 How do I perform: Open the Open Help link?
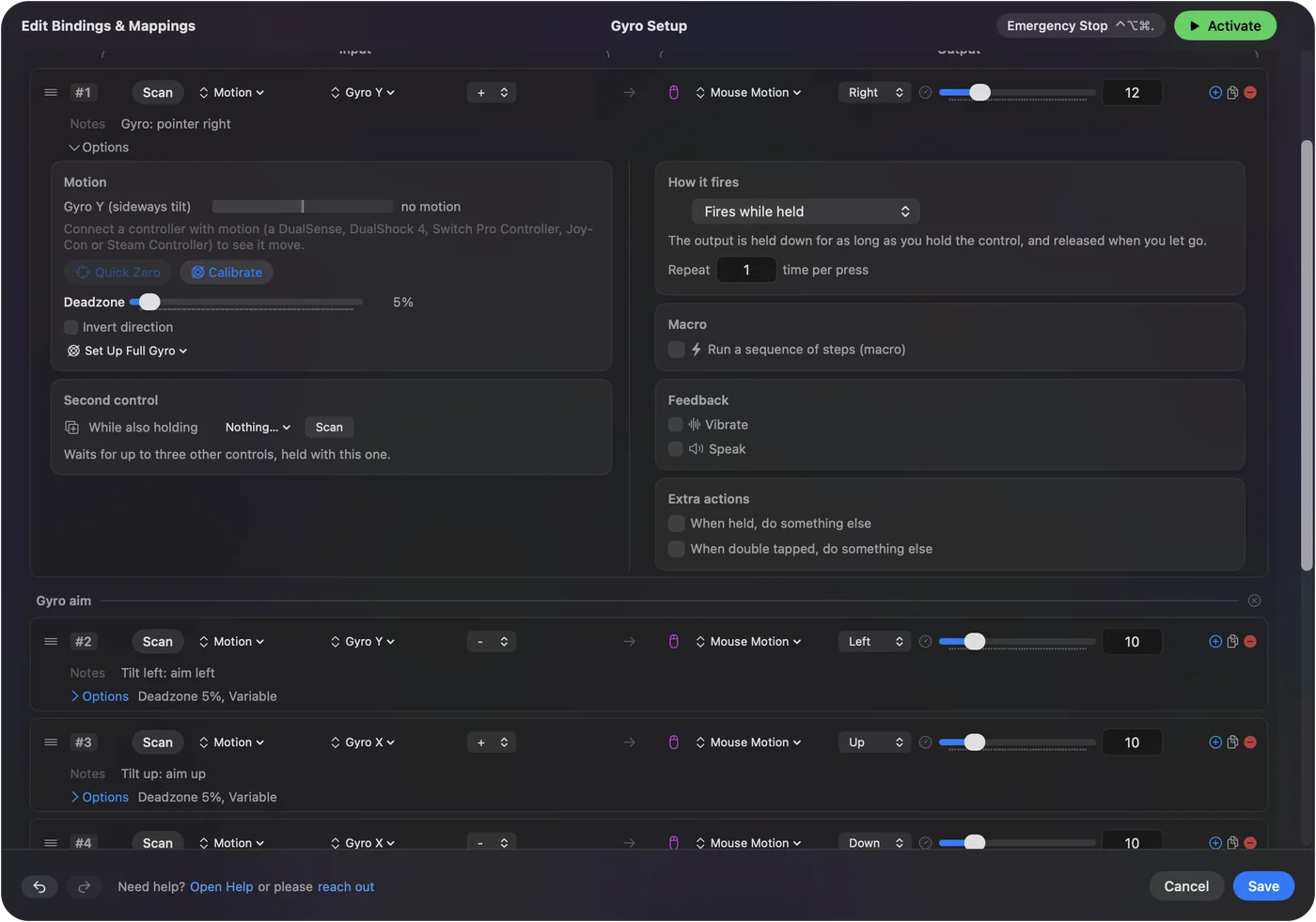coord(222,886)
